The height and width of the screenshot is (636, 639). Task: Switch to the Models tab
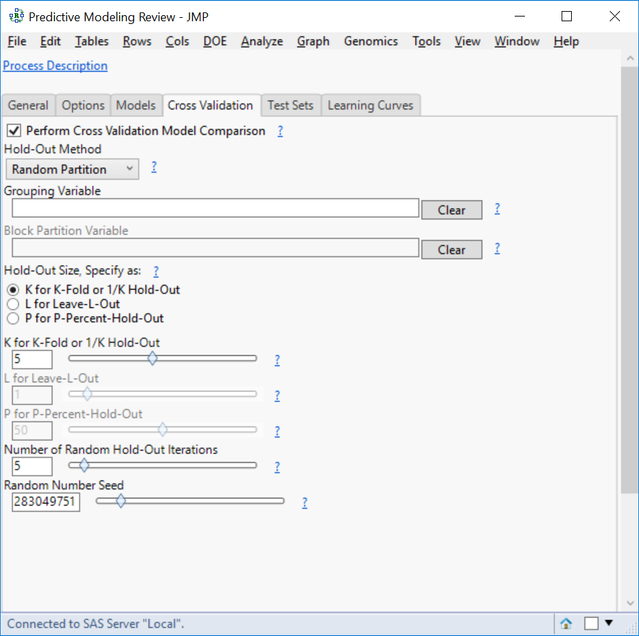point(136,106)
